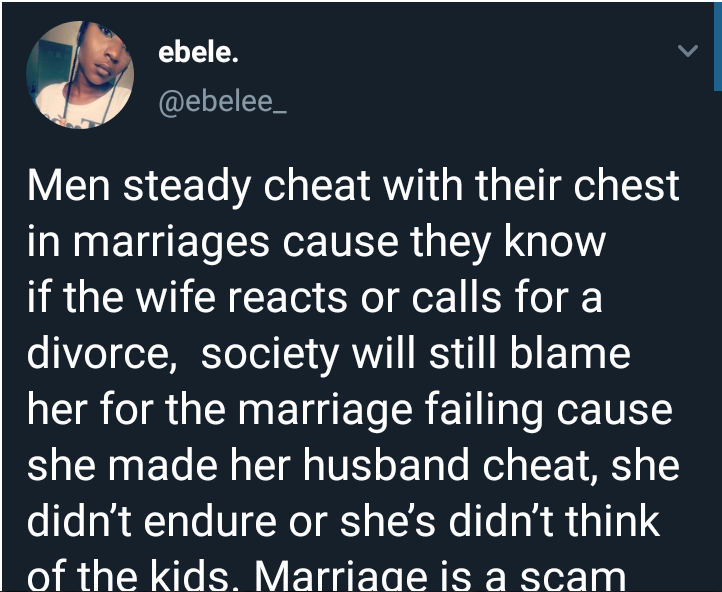The image size is (722, 592).
Task: Click the line 'in marriages cause they know'
Action: (316, 242)
